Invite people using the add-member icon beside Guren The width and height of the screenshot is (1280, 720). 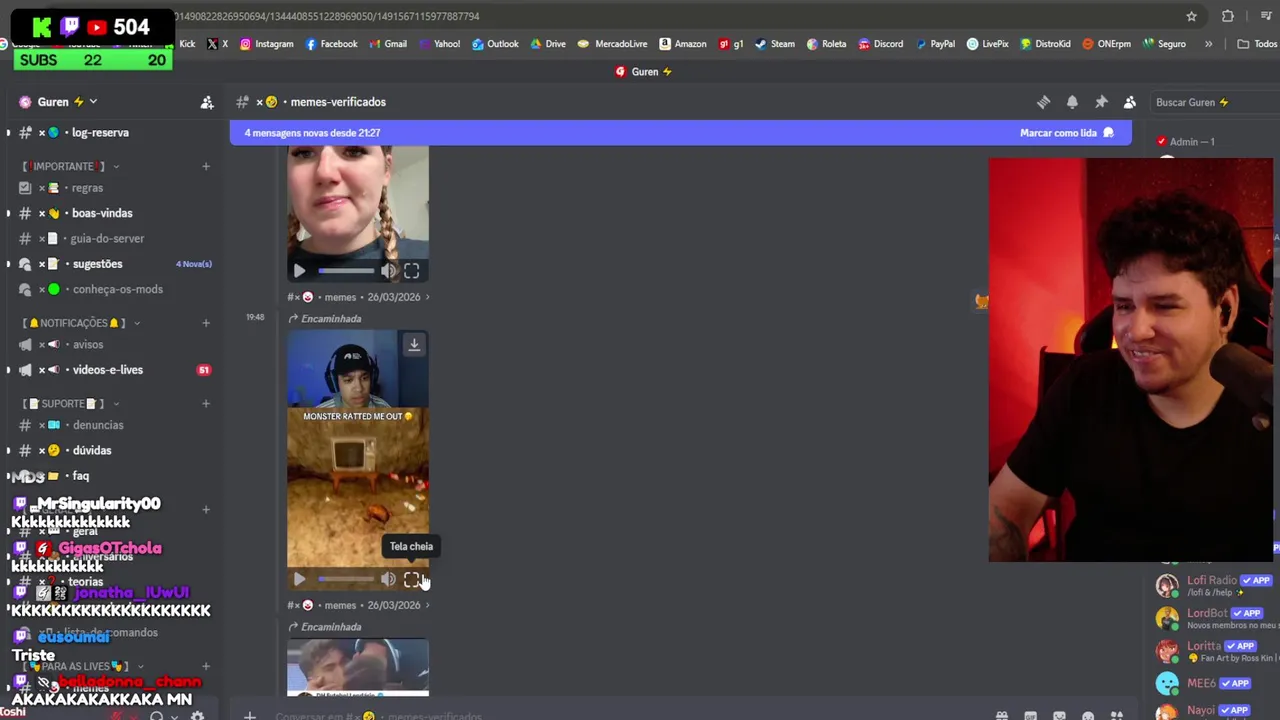coord(207,102)
